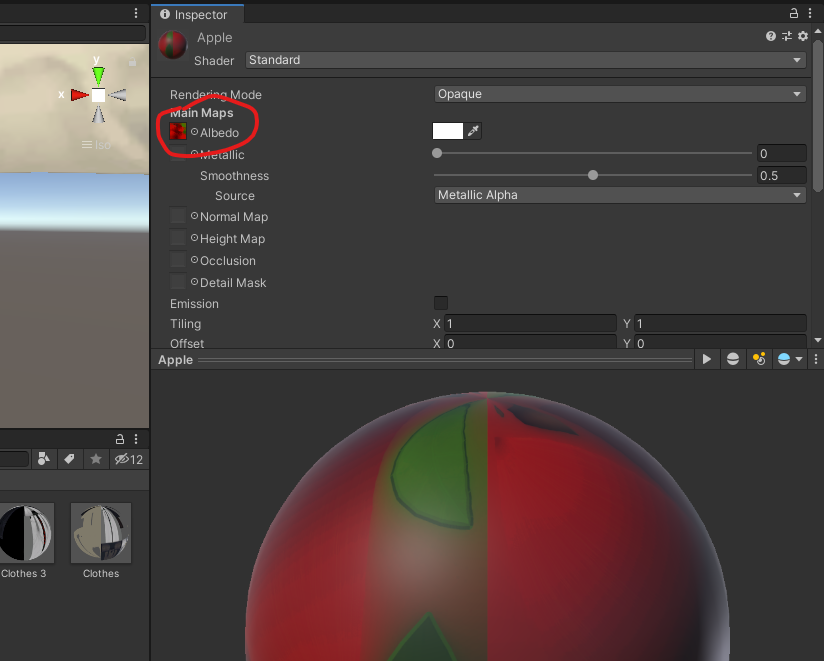Click the Inspector vertical scrollbar thumb

[818, 116]
